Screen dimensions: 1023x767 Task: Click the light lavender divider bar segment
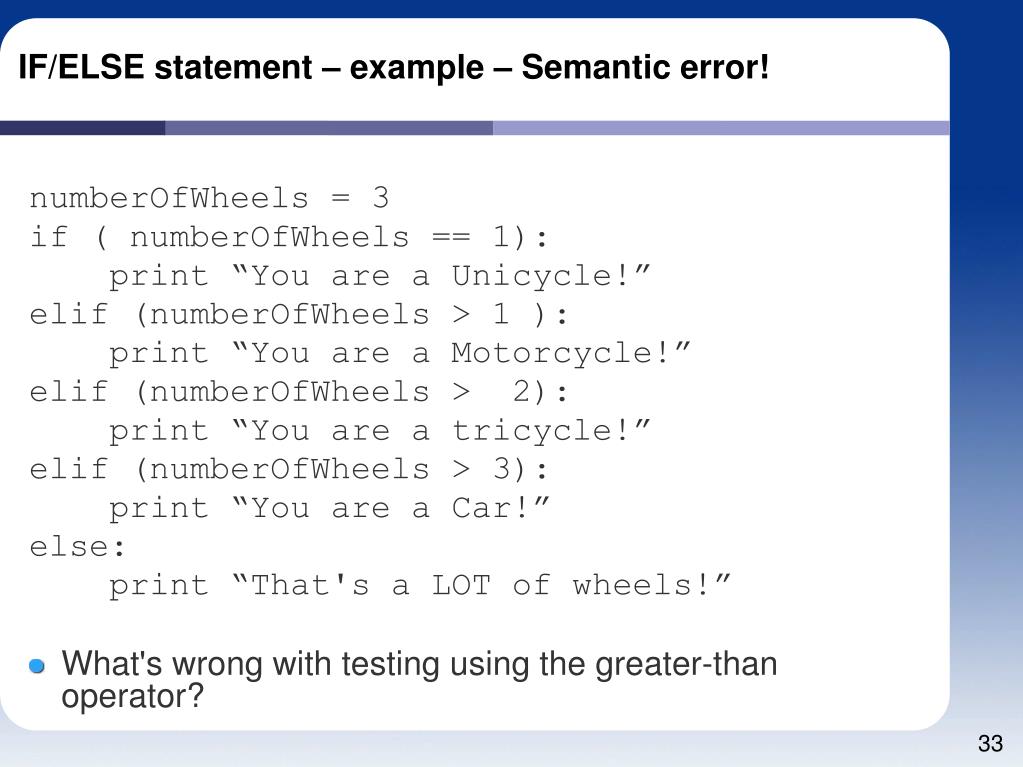pyautogui.click(x=721, y=128)
